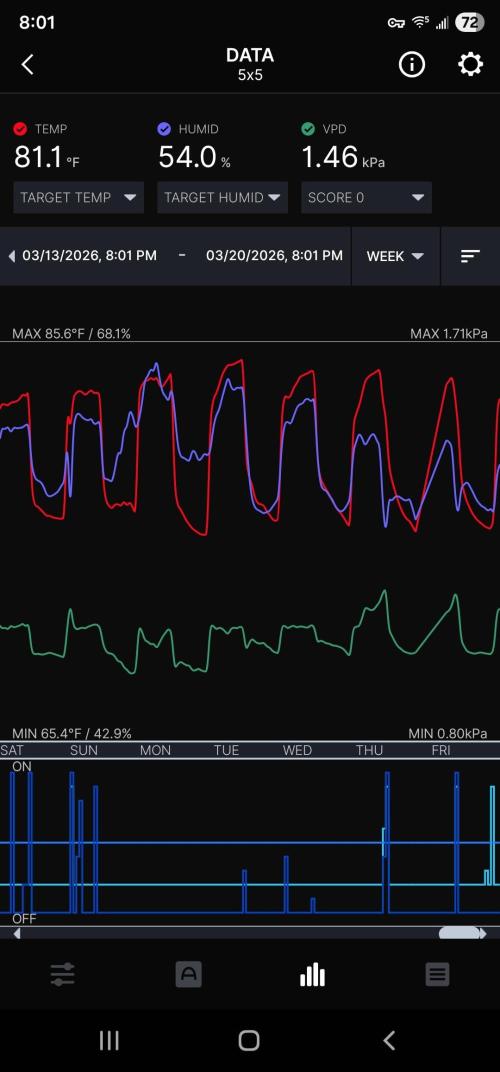Viewport: 500px width, 1072px height.
Task: Open the WEEK range dropdown
Action: (x=395, y=256)
